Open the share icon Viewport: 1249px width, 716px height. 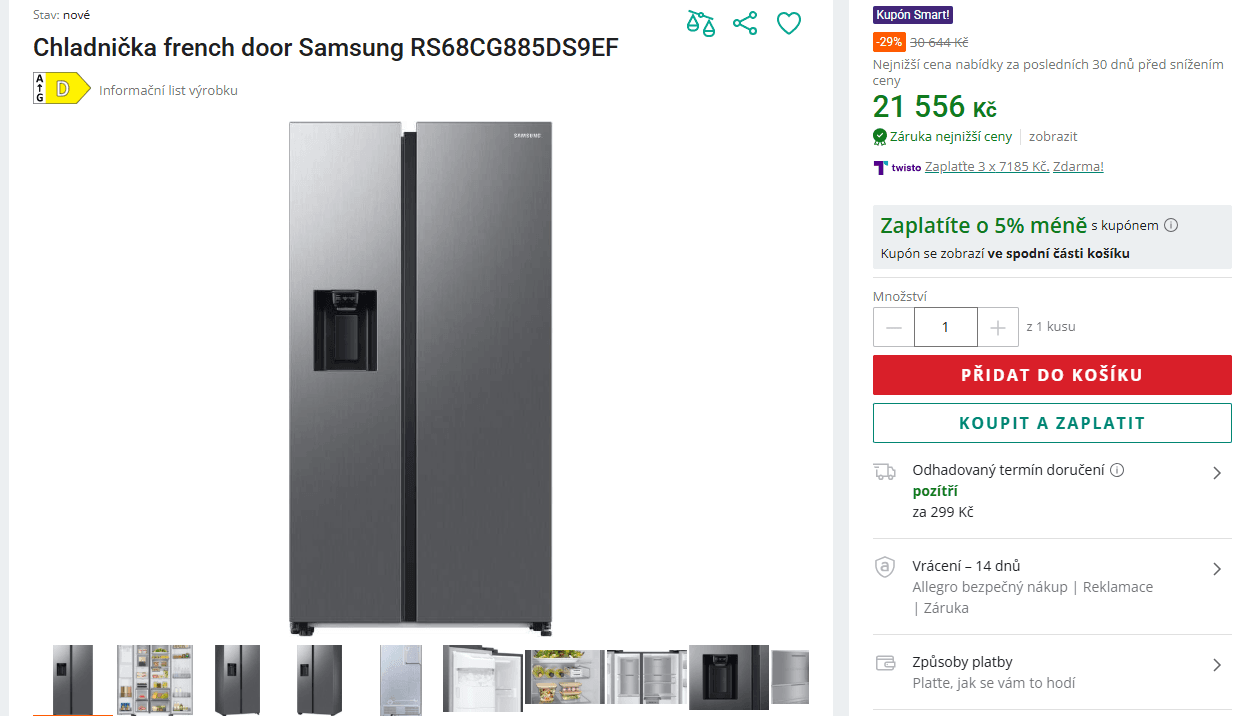coord(744,22)
